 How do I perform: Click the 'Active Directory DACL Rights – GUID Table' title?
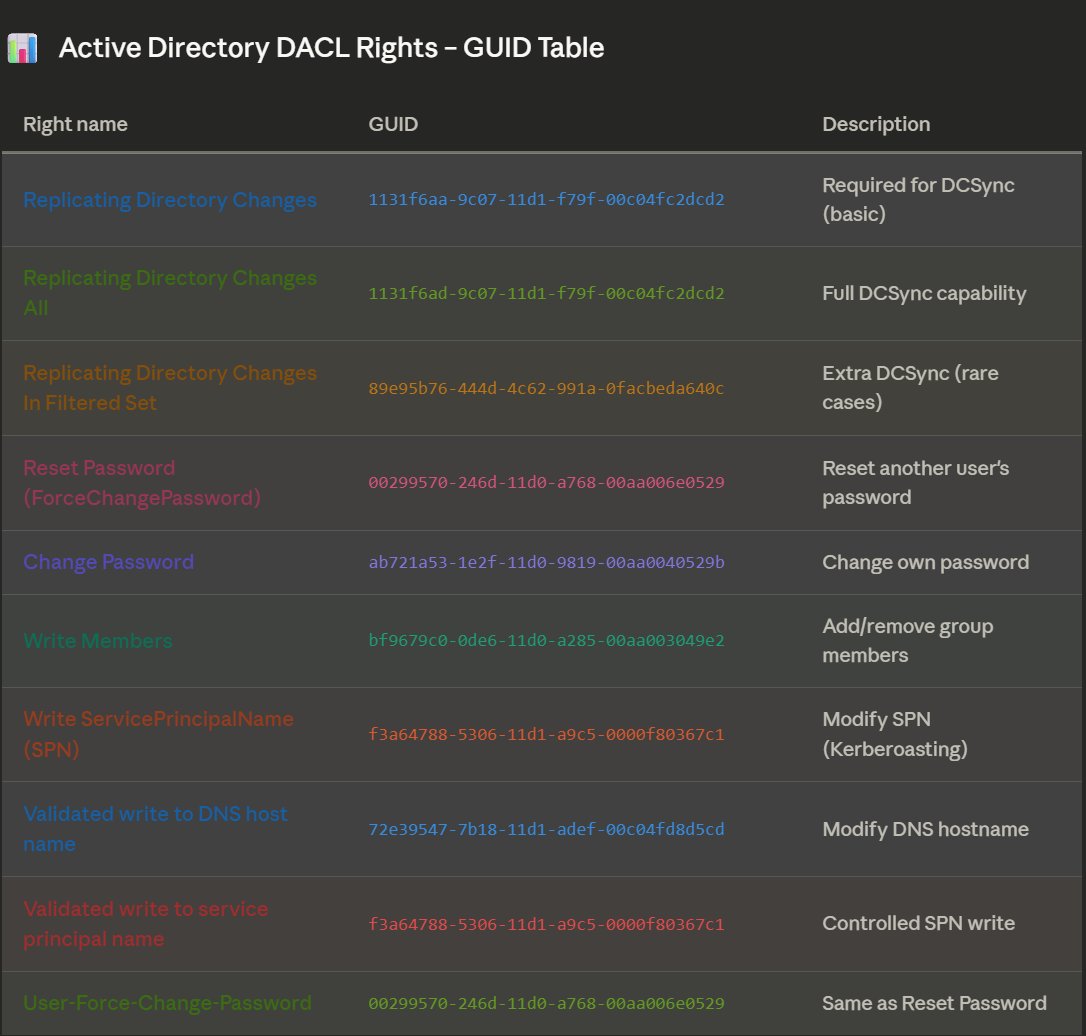click(x=331, y=48)
